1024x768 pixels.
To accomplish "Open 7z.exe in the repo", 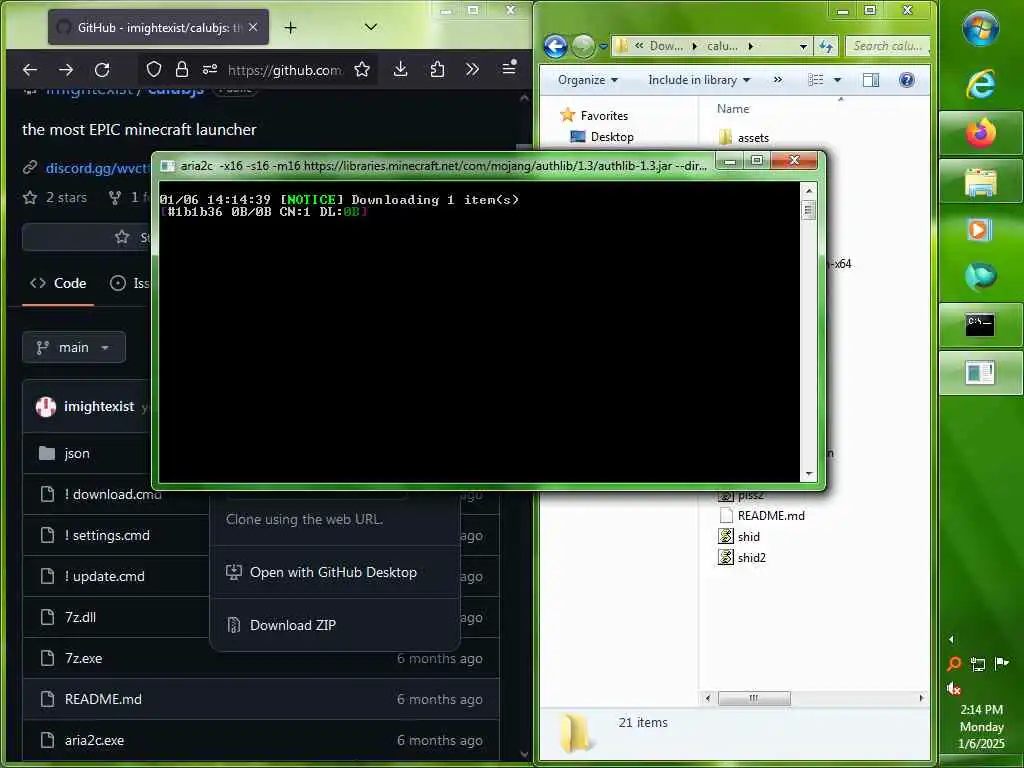I will tap(84, 658).
